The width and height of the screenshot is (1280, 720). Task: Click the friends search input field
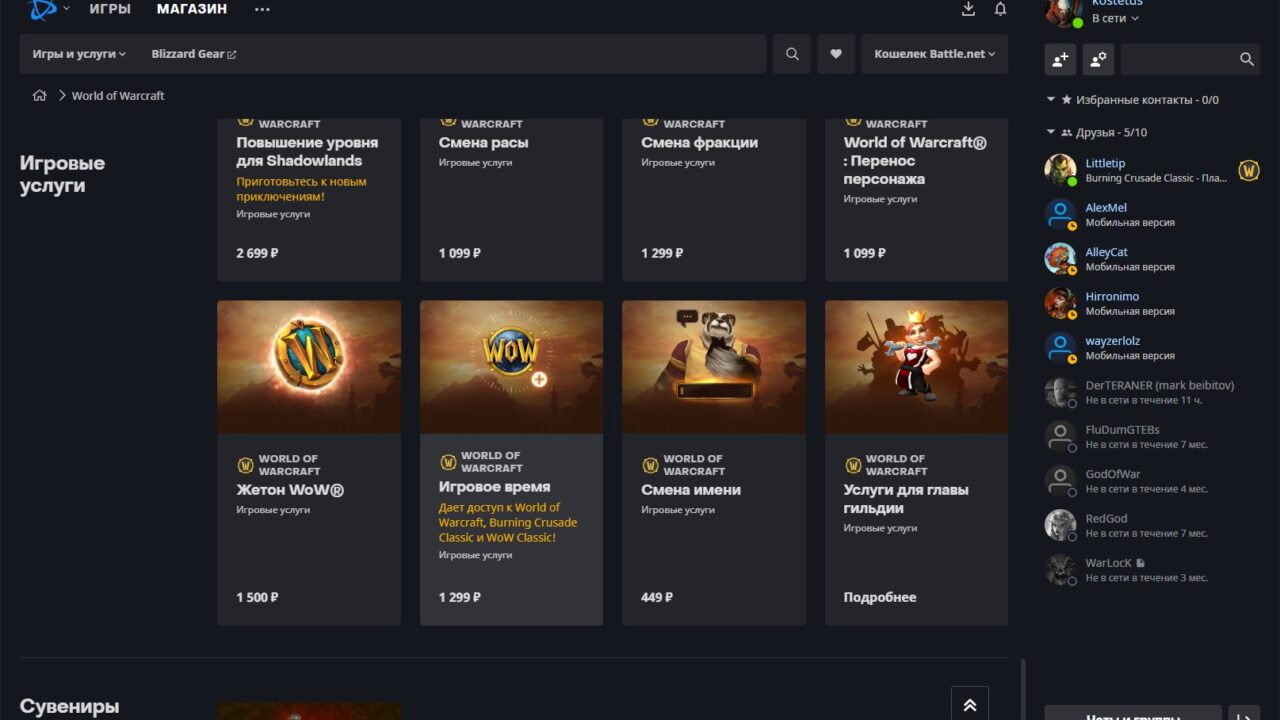point(1178,59)
